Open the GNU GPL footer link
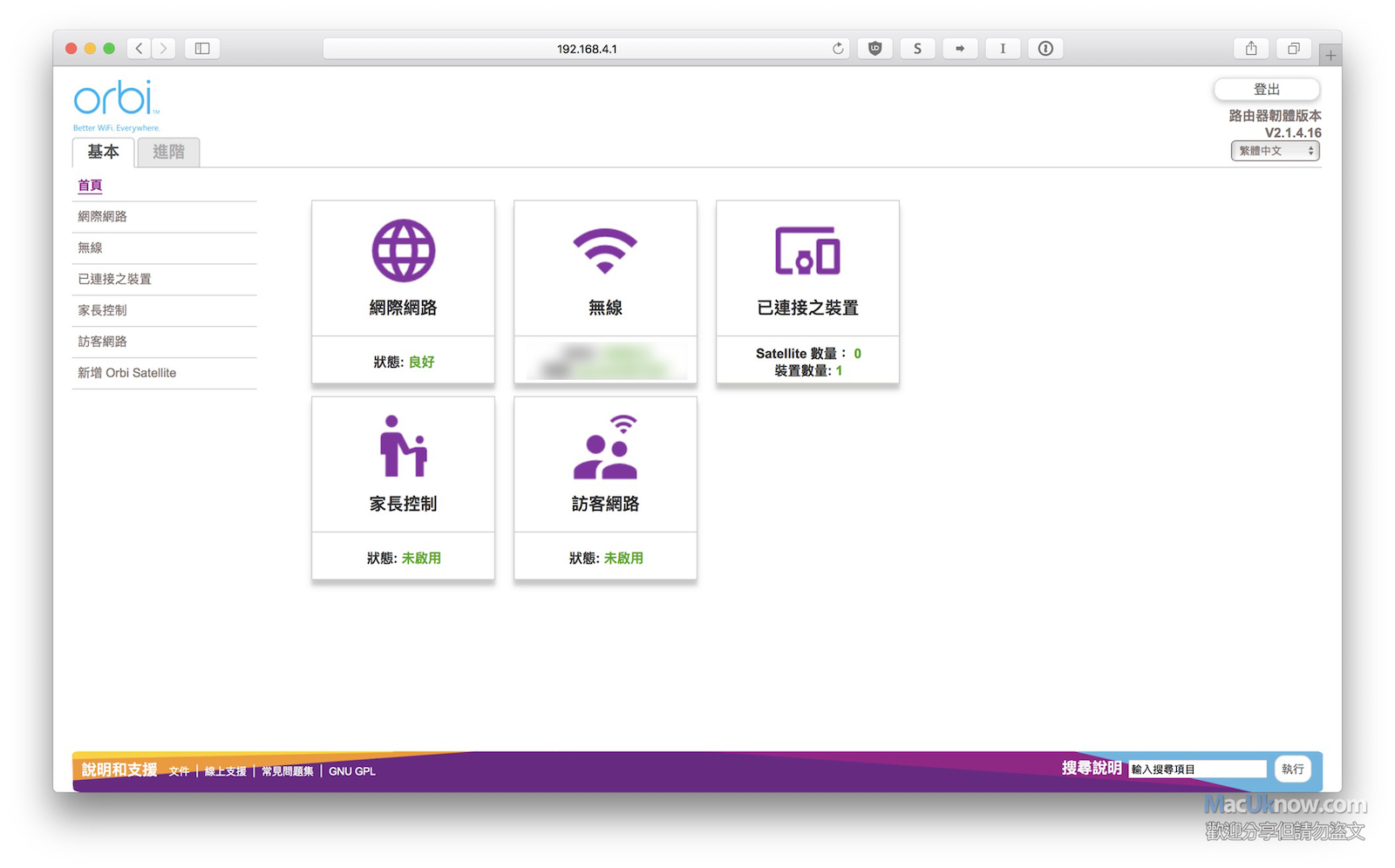 pyautogui.click(x=352, y=771)
